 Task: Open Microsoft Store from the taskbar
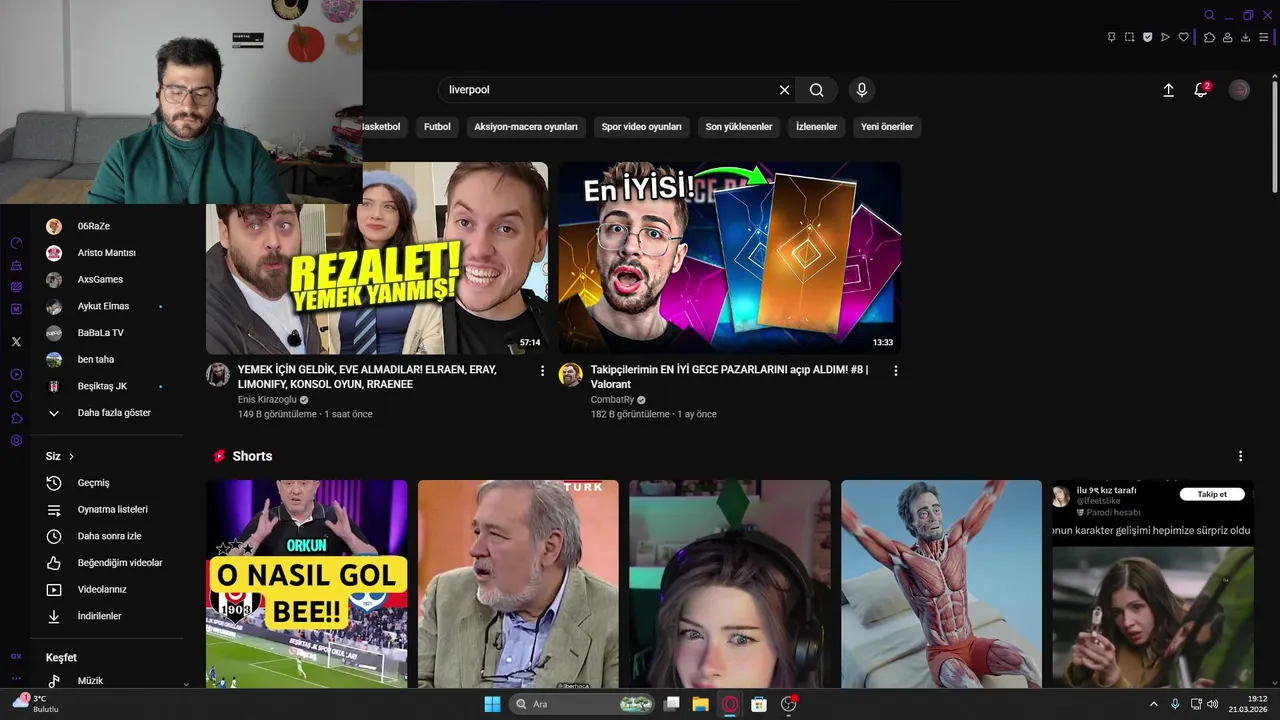tap(759, 704)
